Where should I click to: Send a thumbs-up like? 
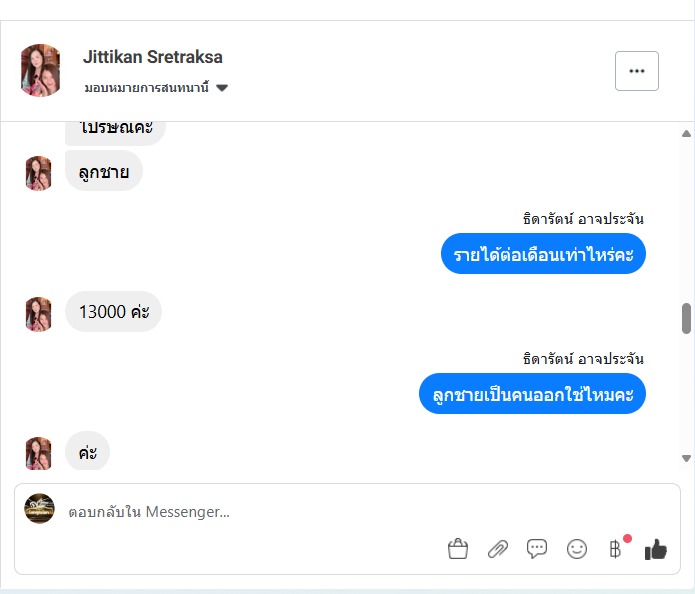(x=656, y=549)
